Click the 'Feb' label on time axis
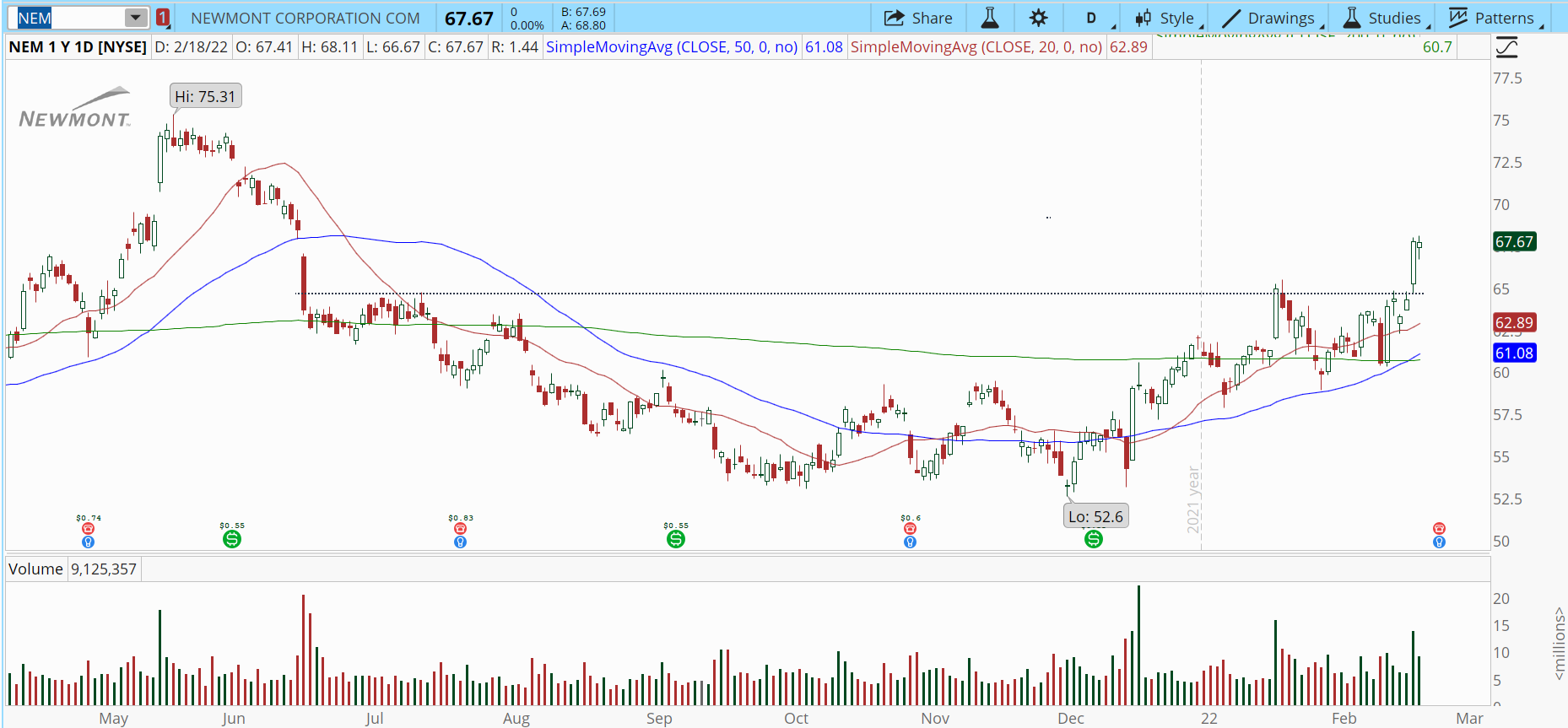 tap(1344, 719)
